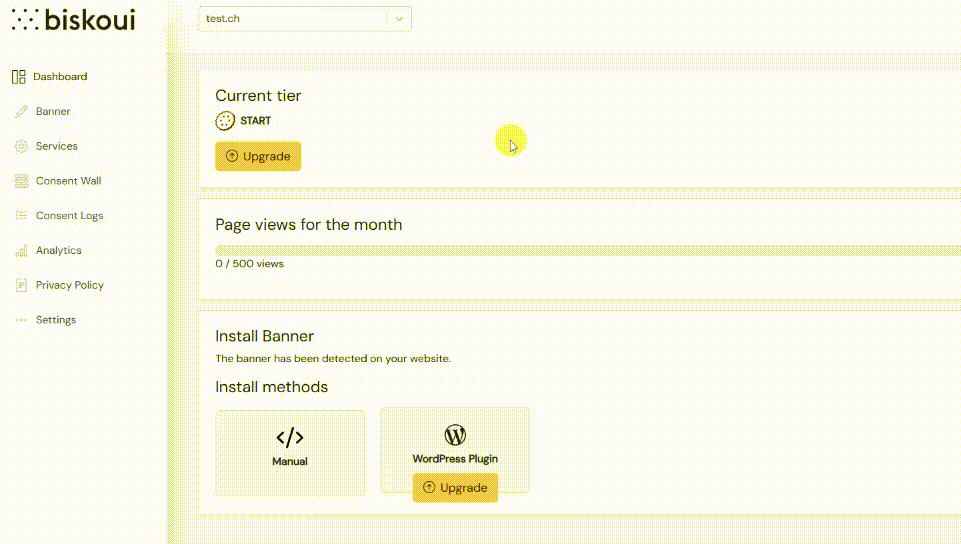The width and height of the screenshot is (961, 544).
Task: Open the Privacy Policy section
Action: pyautogui.click(x=69, y=285)
